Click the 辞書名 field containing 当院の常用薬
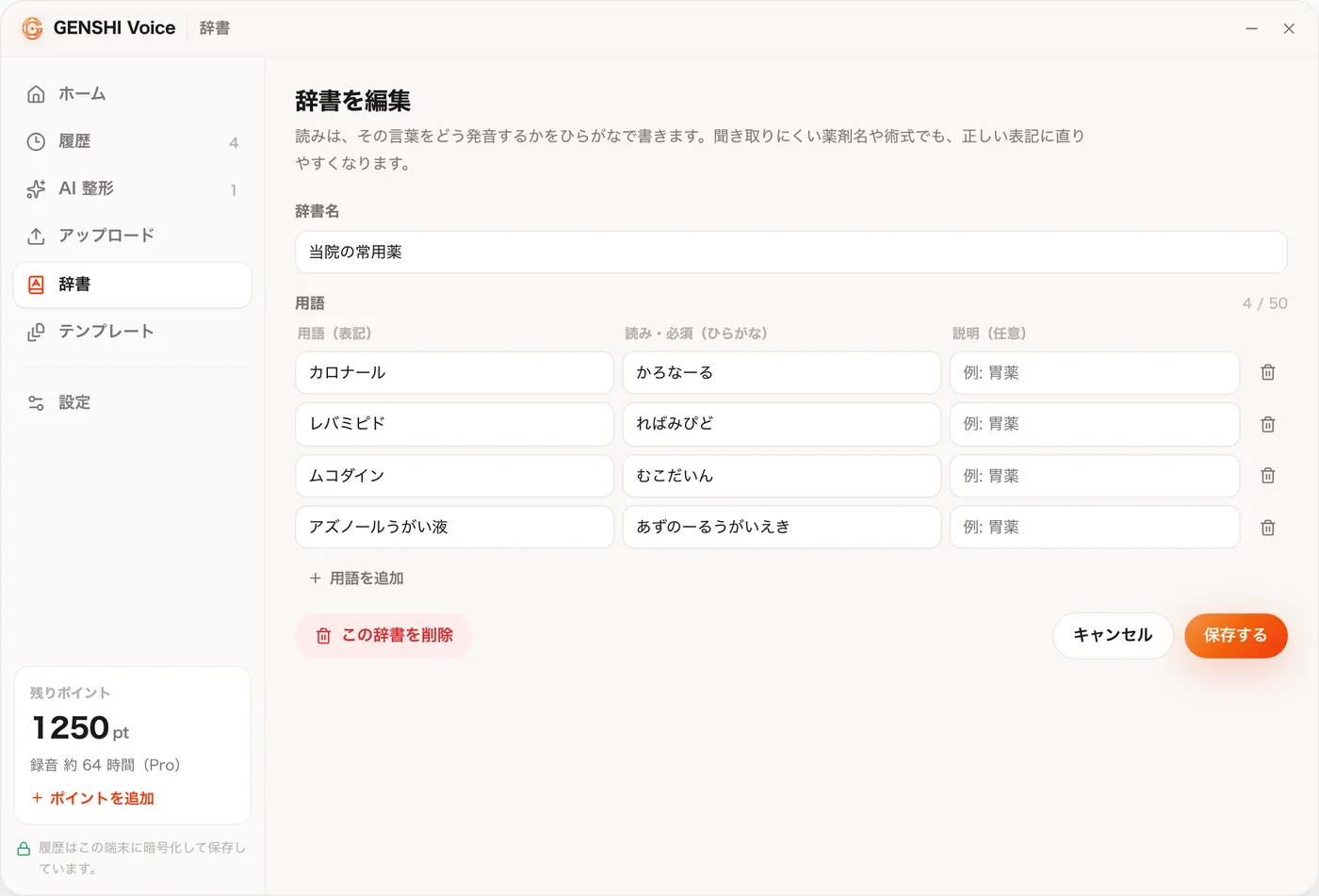The width and height of the screenshot is (1319, 896). click(x=791, y=253)
